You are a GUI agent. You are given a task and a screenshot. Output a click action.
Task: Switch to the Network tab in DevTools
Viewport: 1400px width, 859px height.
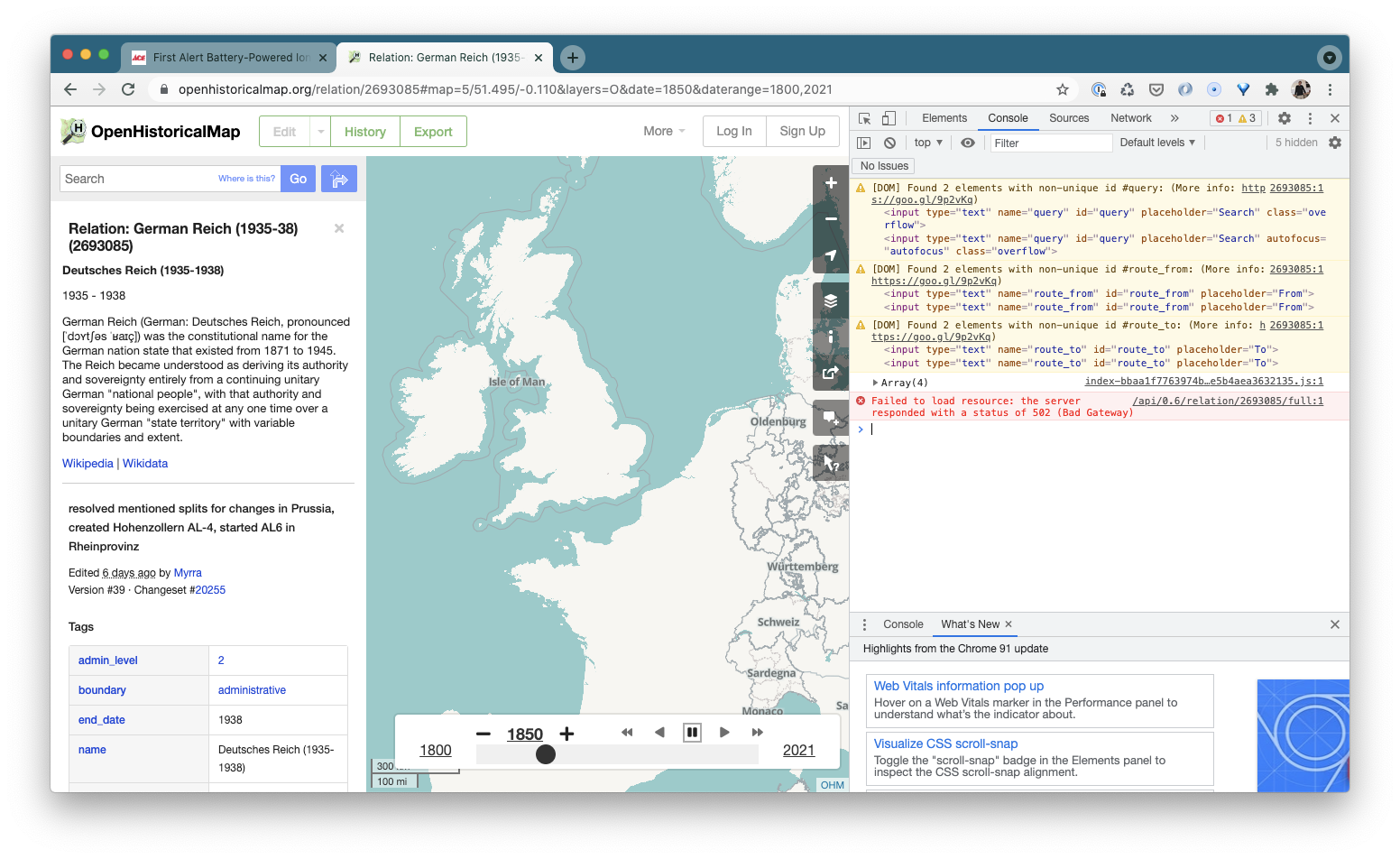(x=1130, y=118)
